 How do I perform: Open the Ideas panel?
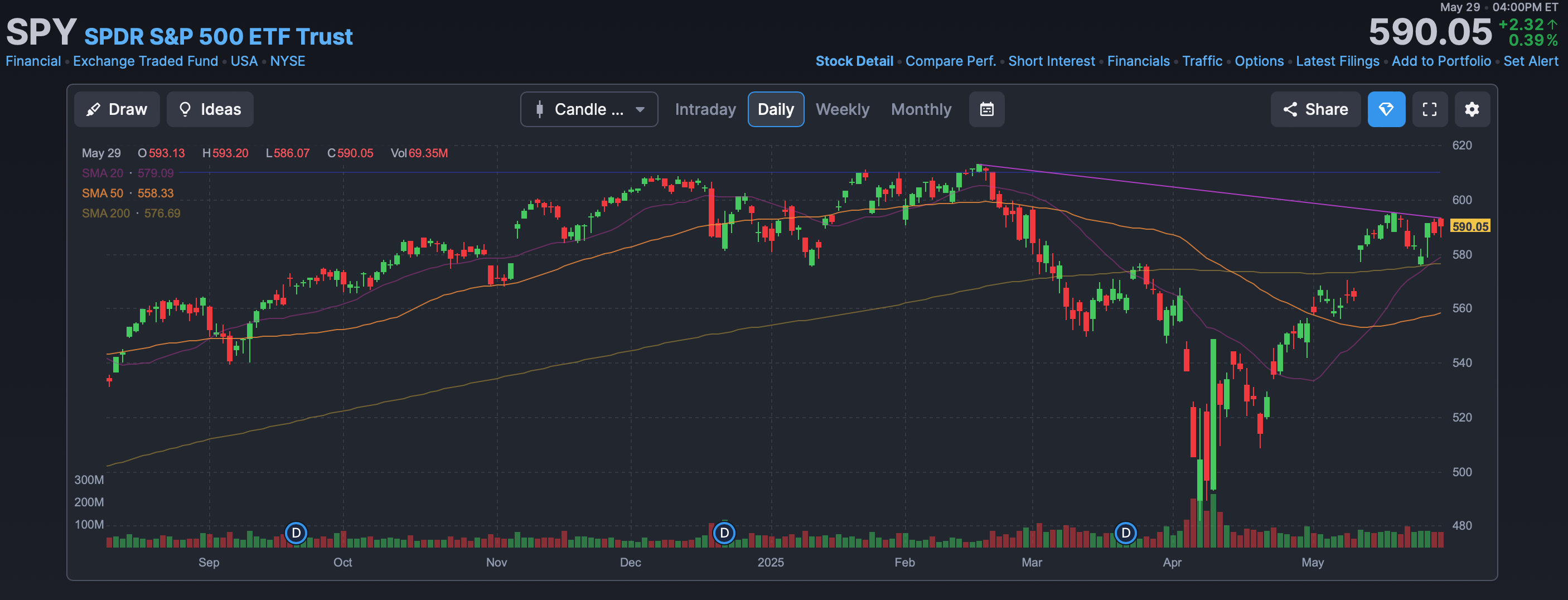click(x=210, y=109)
